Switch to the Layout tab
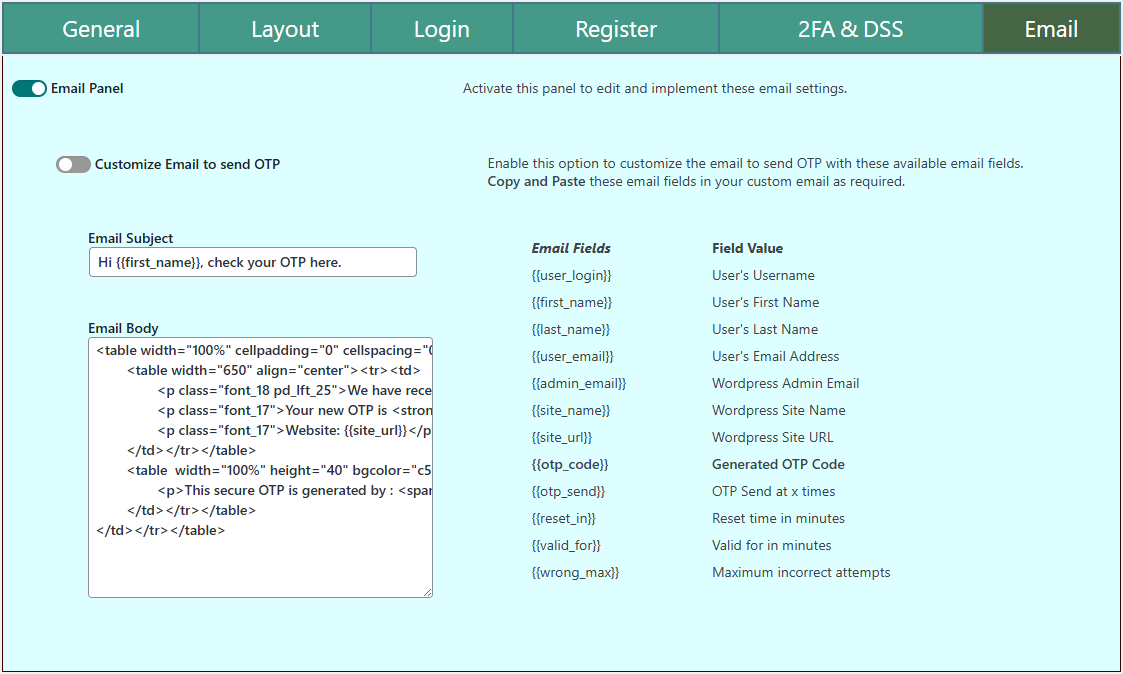This screenshot has height=674, width=1123. [285, 29]
